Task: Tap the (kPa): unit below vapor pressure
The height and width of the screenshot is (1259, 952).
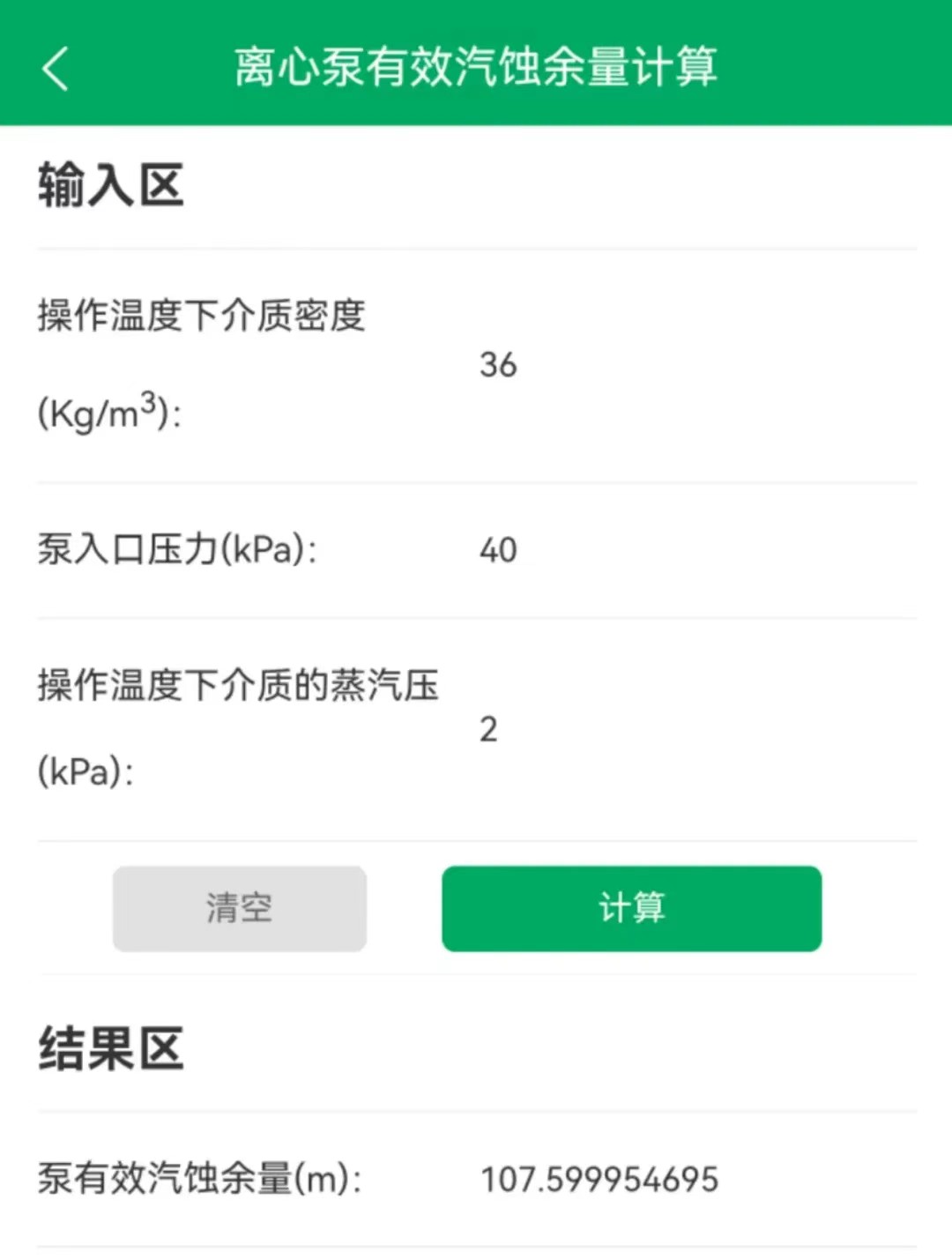Action: [86, 772]
